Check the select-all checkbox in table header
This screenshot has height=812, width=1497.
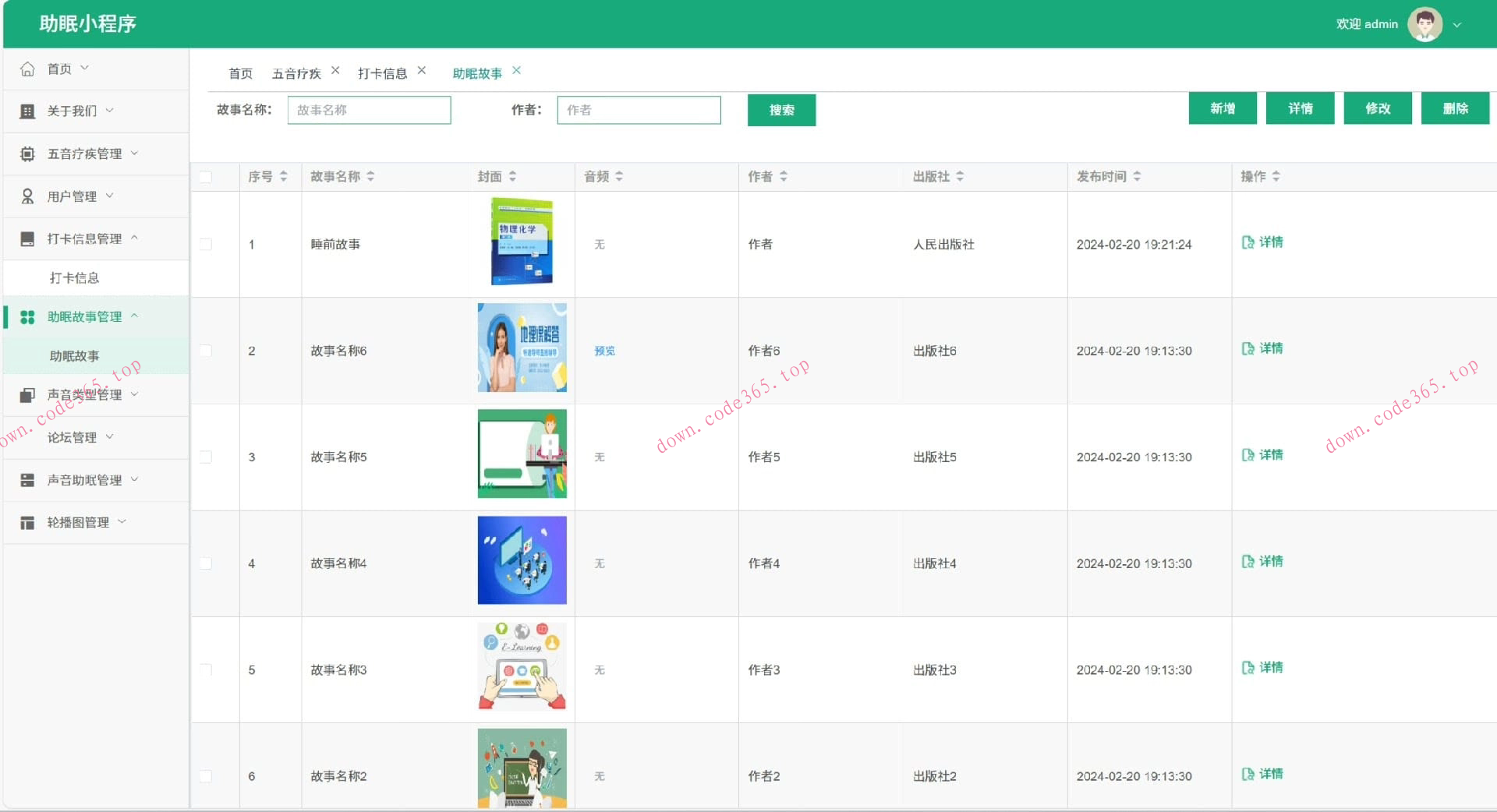pos(205,177)
